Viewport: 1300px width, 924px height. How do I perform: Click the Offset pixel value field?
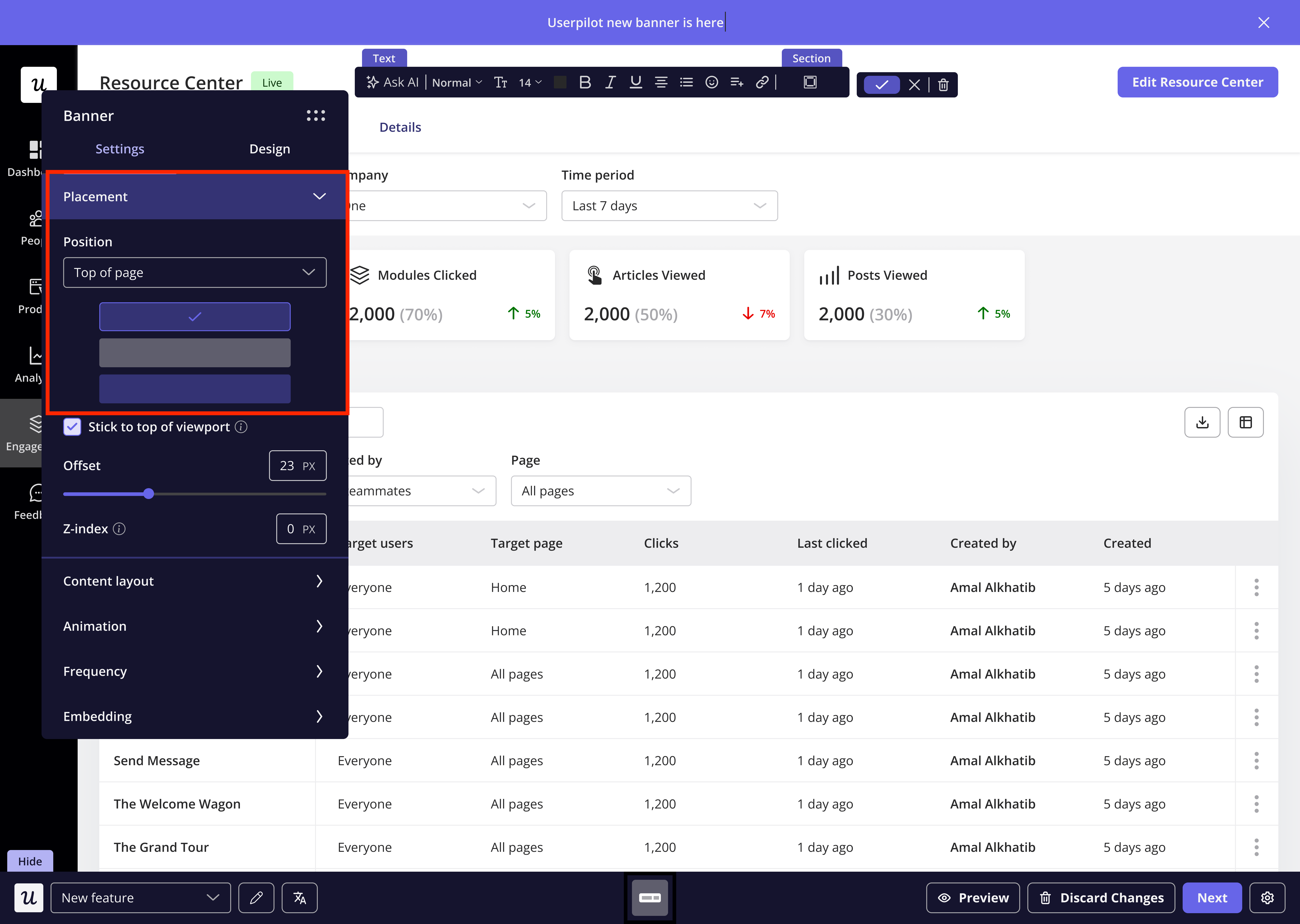[x=298, y=465]
